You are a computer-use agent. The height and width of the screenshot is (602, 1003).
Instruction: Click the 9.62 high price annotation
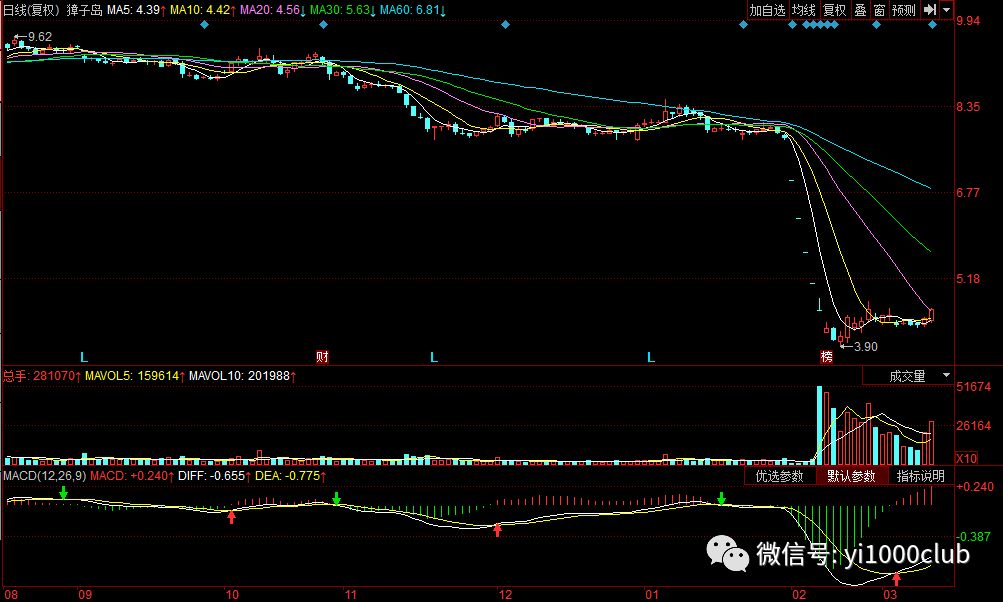(40, 36)
